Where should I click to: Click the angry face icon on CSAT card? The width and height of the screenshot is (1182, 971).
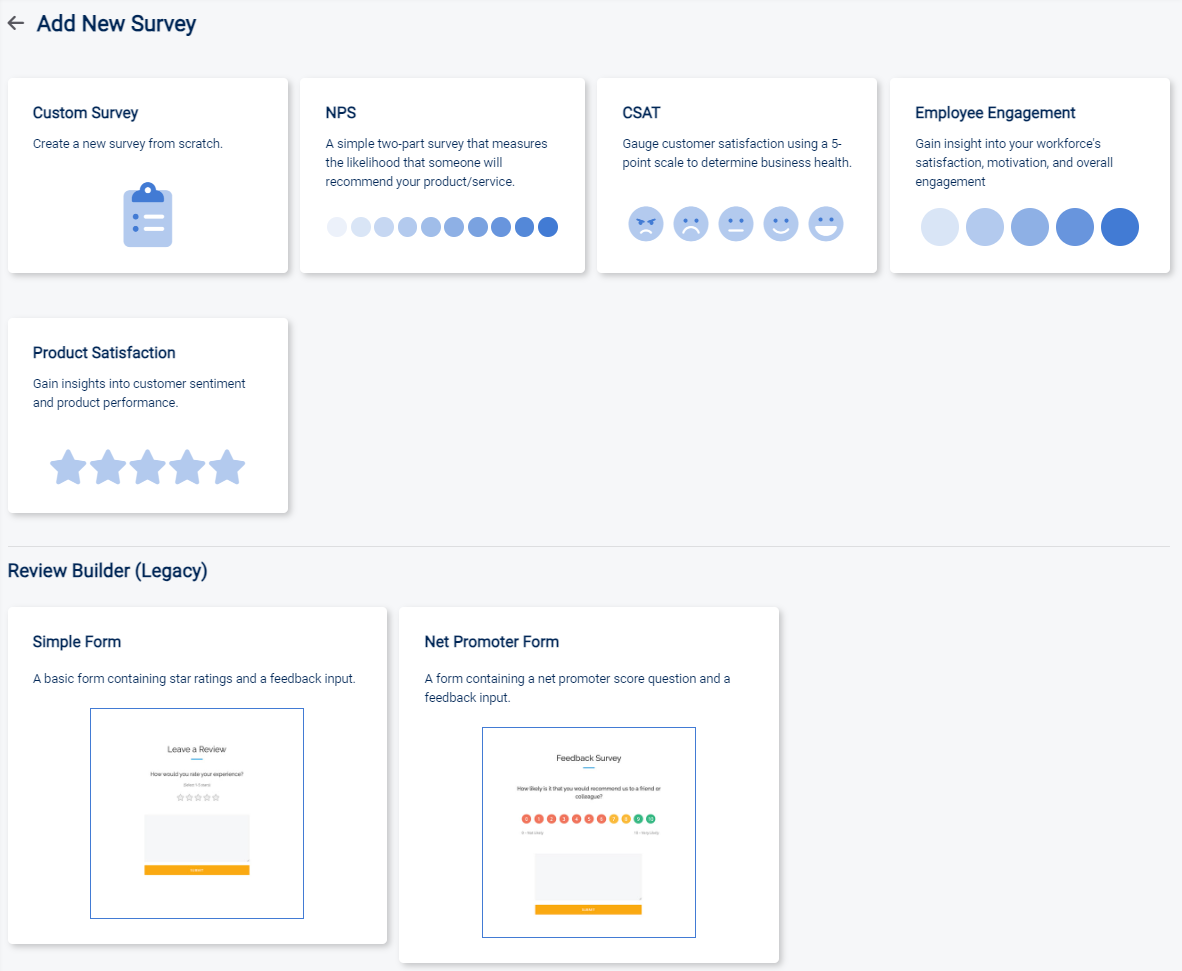pyautogui.click(x=645, y=223)
